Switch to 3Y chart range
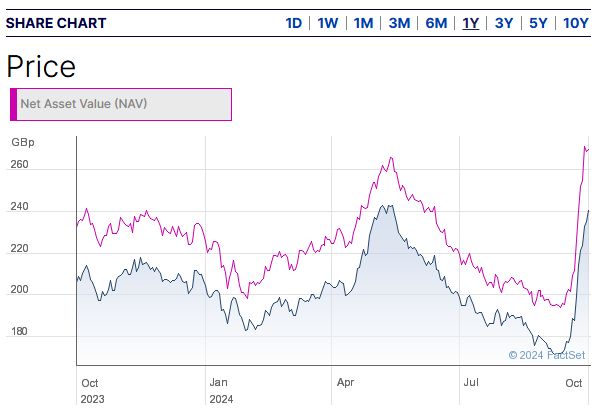Viewport: 601px width, 418px height. tap(504, 23)
